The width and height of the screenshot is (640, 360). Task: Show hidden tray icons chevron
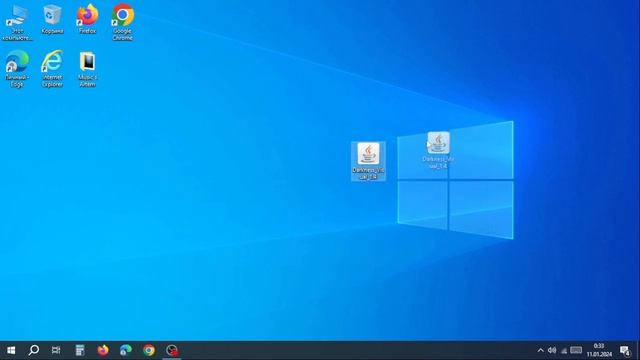tap(540, 350)
